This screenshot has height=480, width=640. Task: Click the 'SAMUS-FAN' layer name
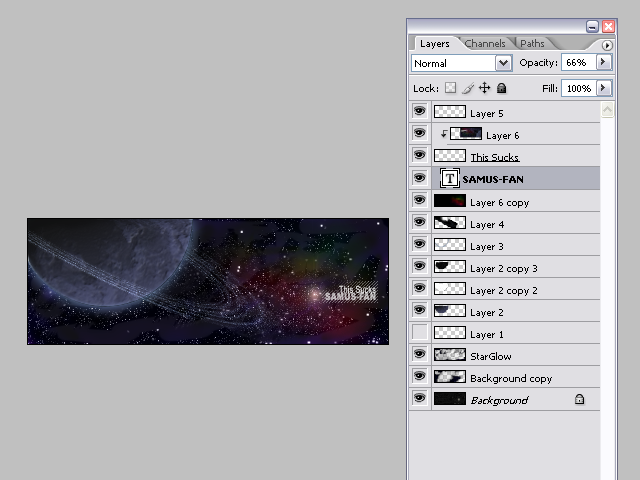click(493, 179)
